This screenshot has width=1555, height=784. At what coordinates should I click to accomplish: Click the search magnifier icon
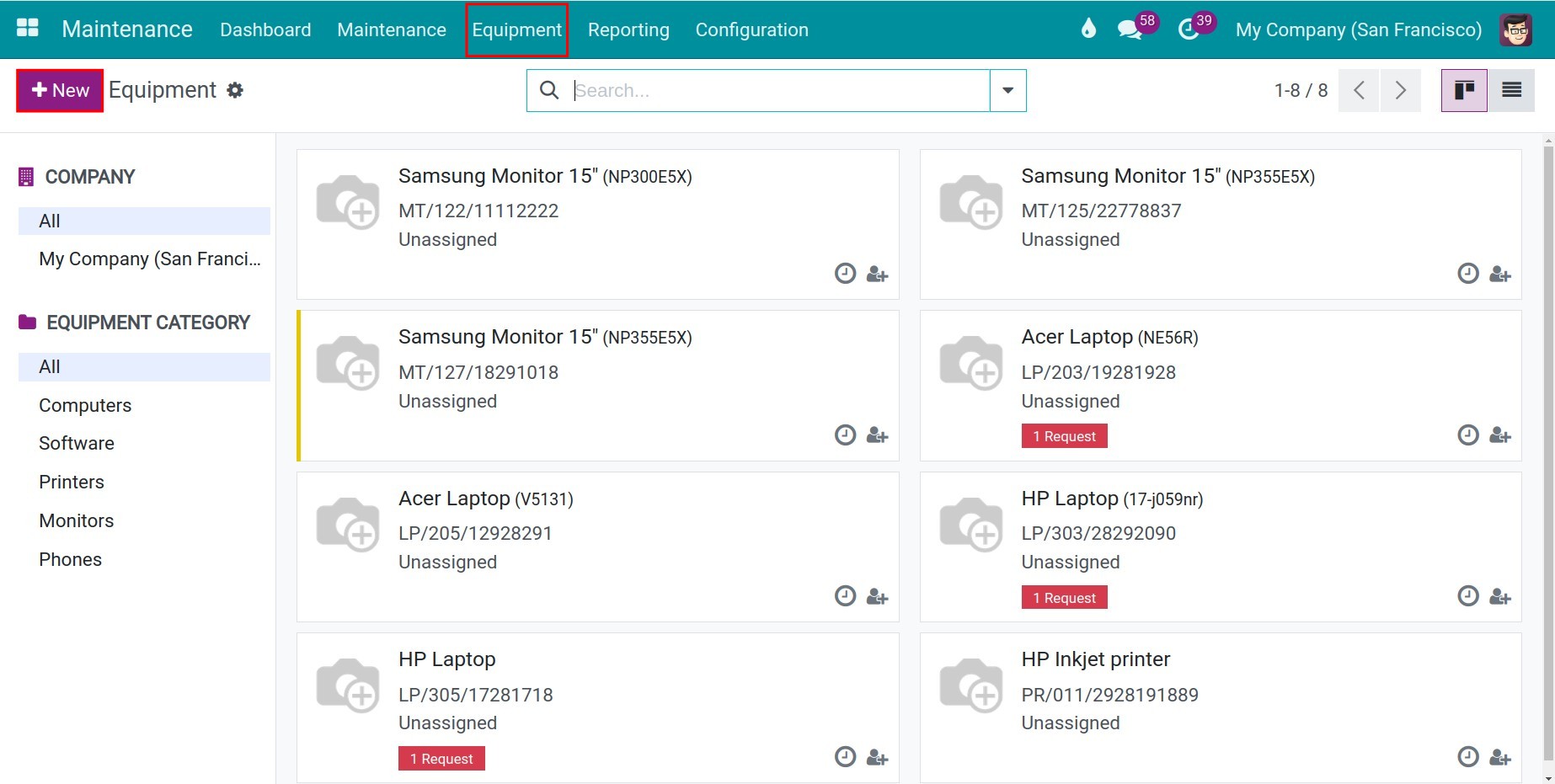[549, 90]
